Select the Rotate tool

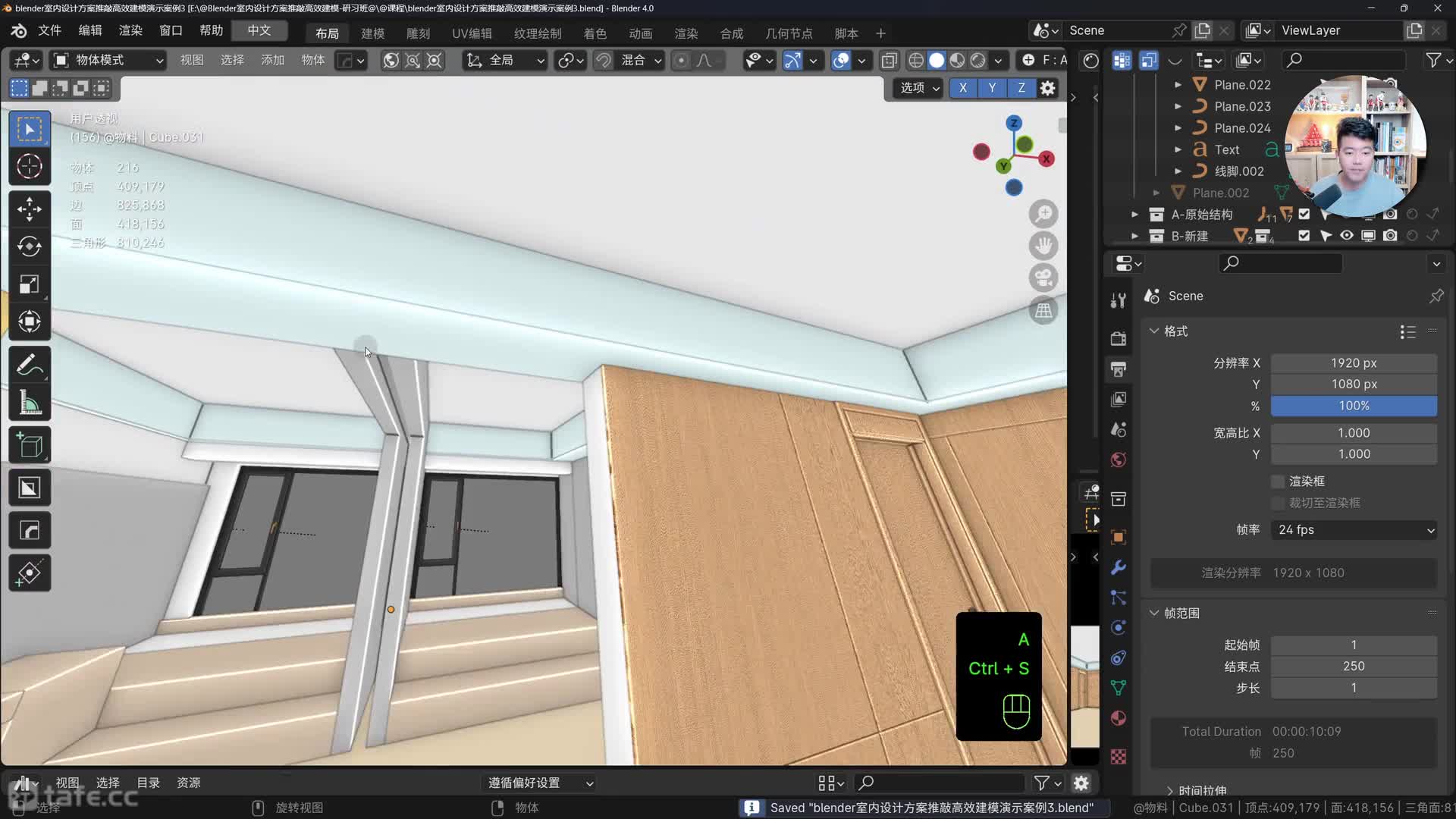point(30,246)
